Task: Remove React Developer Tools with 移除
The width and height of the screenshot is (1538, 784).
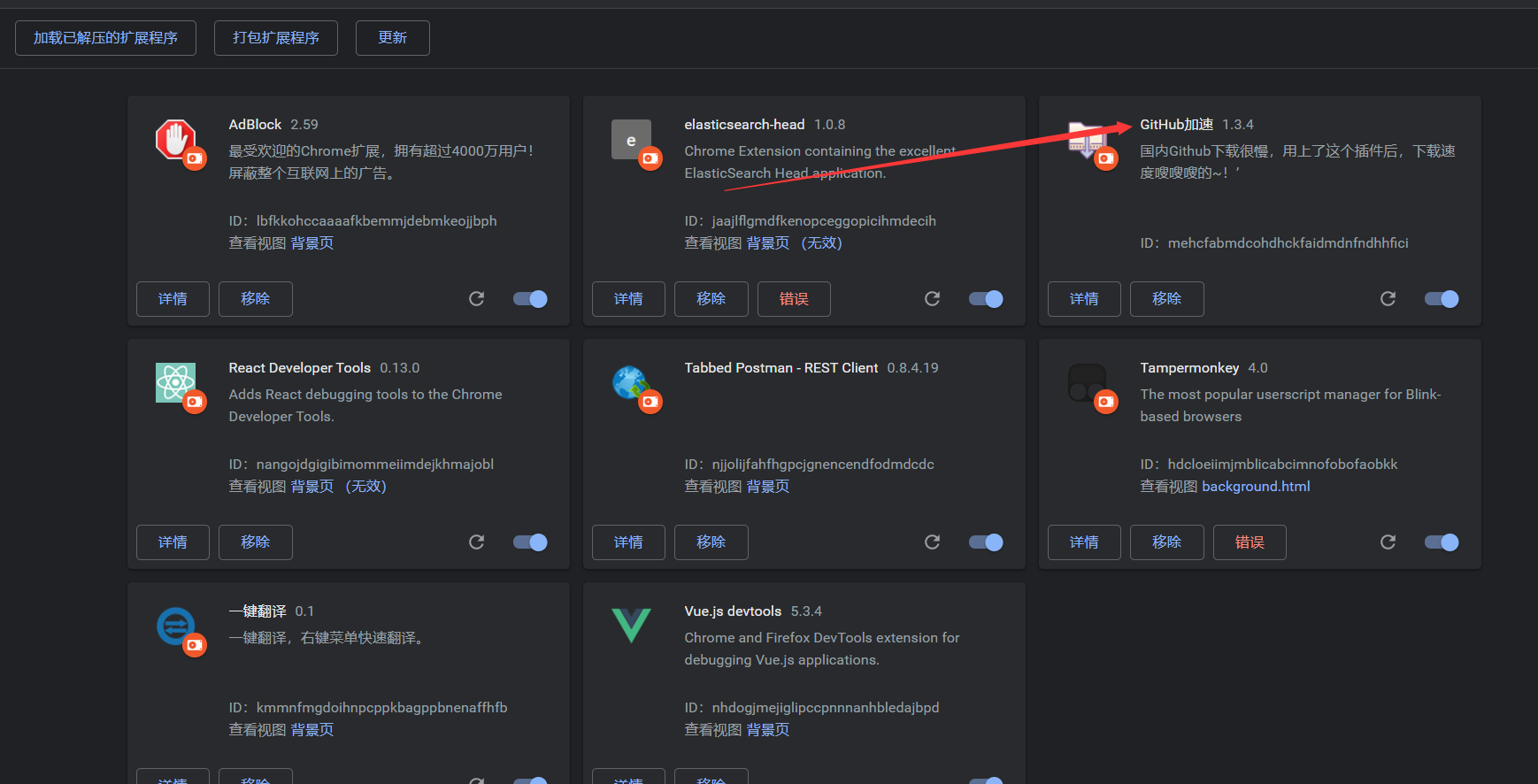Action: (256, 542)
